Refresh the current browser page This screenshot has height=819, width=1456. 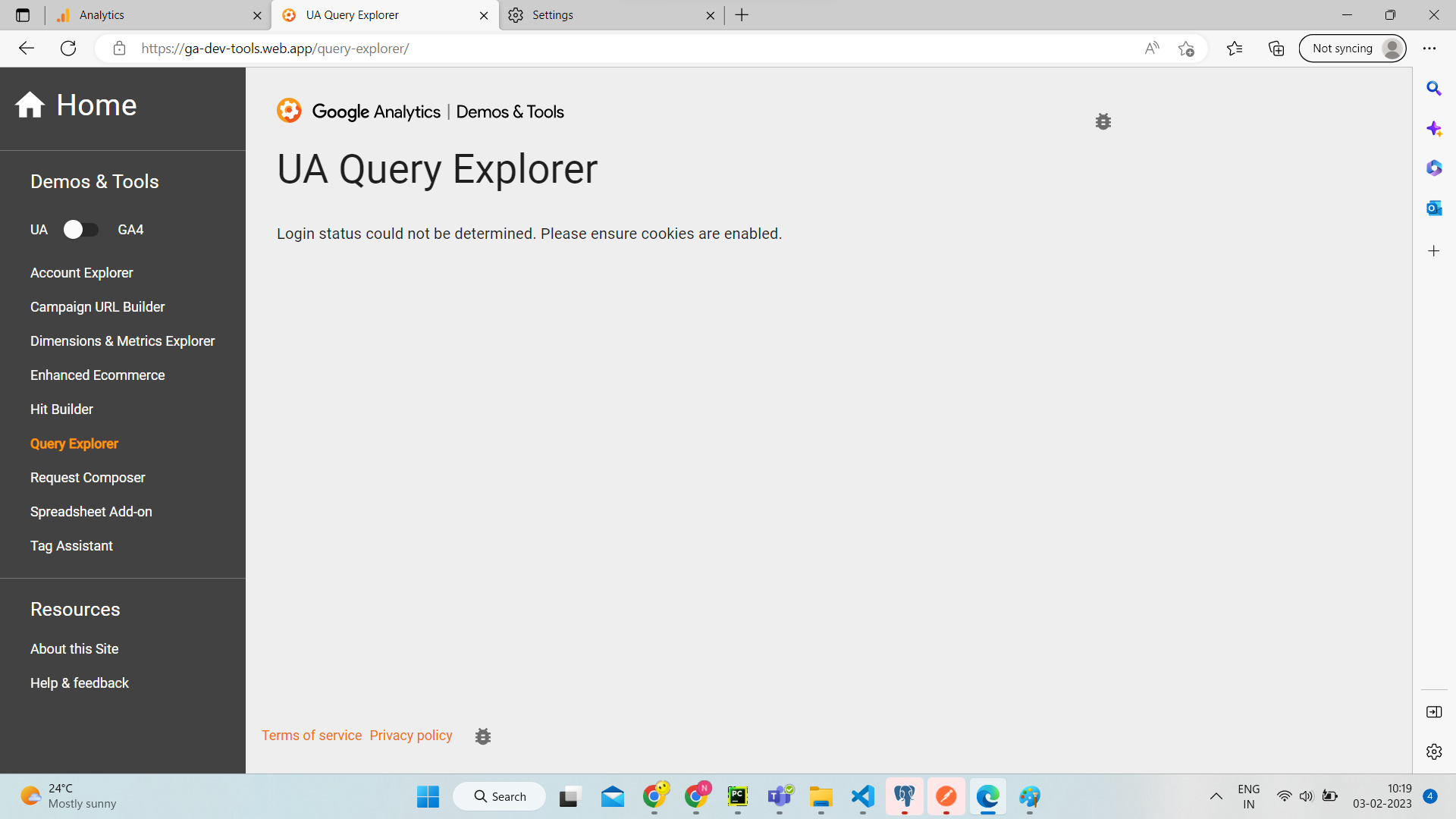(x=68, y=49)
